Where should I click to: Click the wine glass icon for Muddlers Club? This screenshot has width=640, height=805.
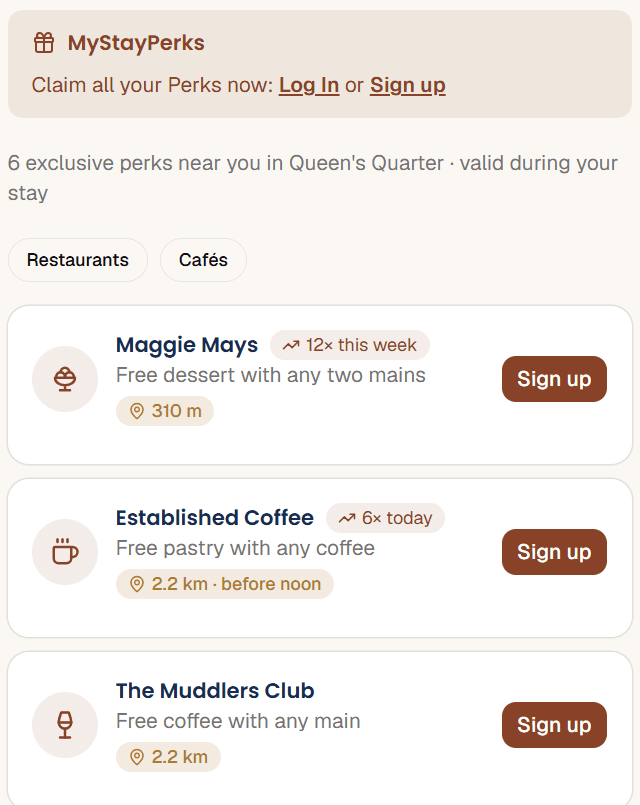65,725
